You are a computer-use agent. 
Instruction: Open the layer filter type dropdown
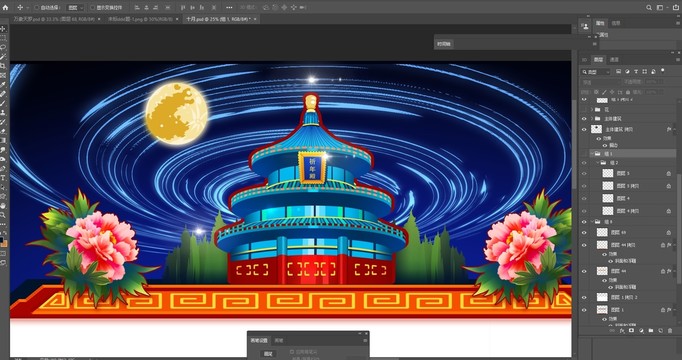595,72
